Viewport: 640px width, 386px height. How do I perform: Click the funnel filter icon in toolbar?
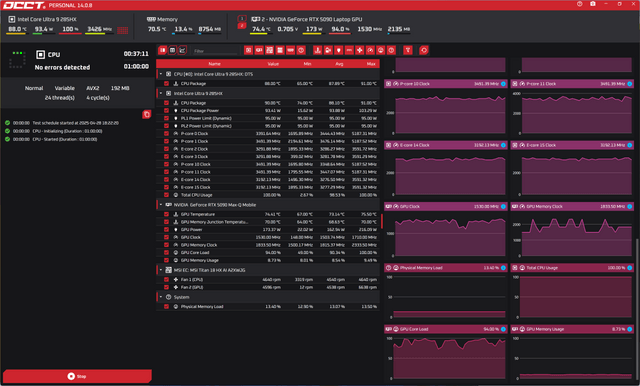tap(407, 50)
